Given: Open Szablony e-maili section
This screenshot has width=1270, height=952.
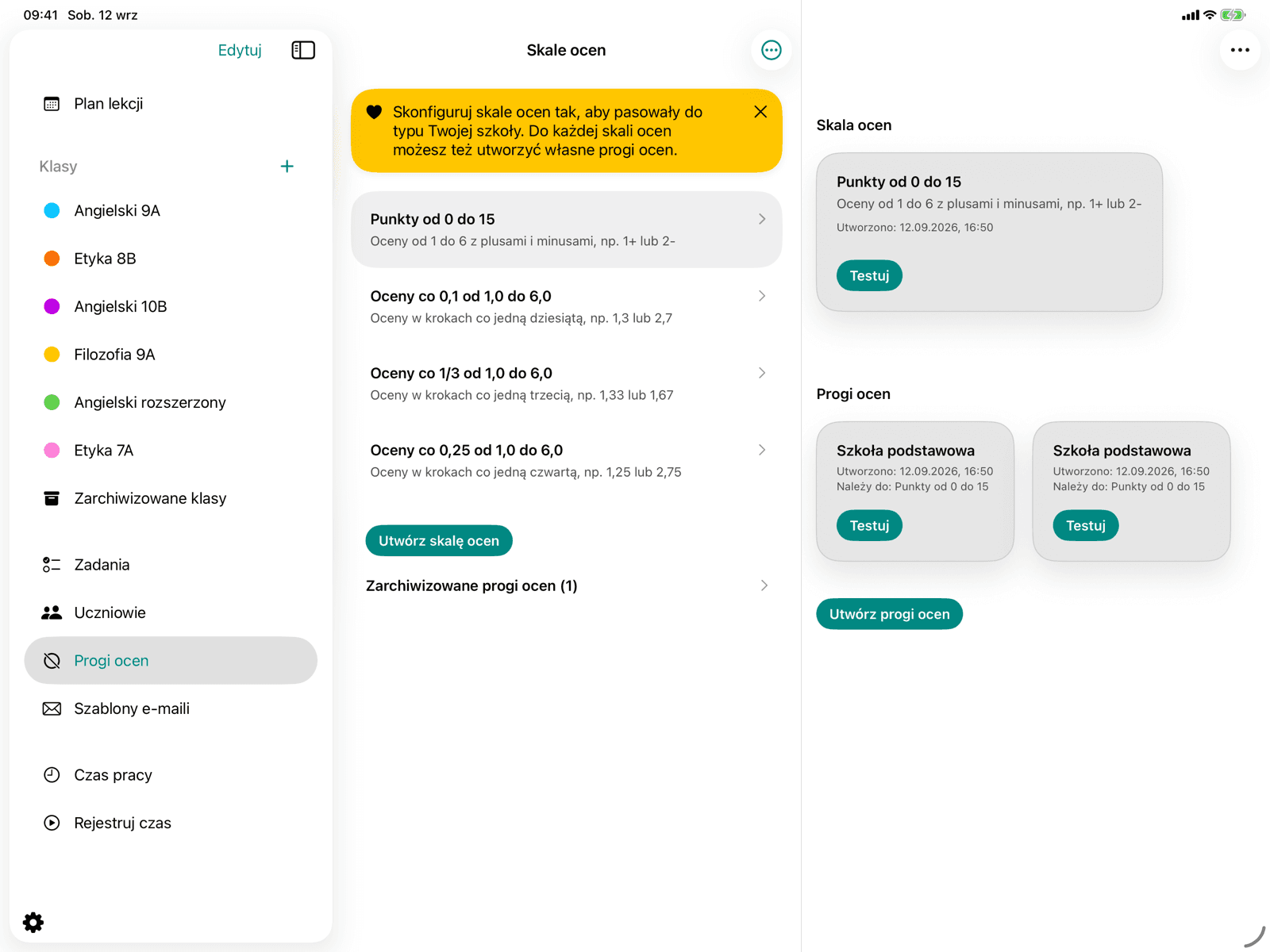Looking at the screenshot, I should coord(171,708).
